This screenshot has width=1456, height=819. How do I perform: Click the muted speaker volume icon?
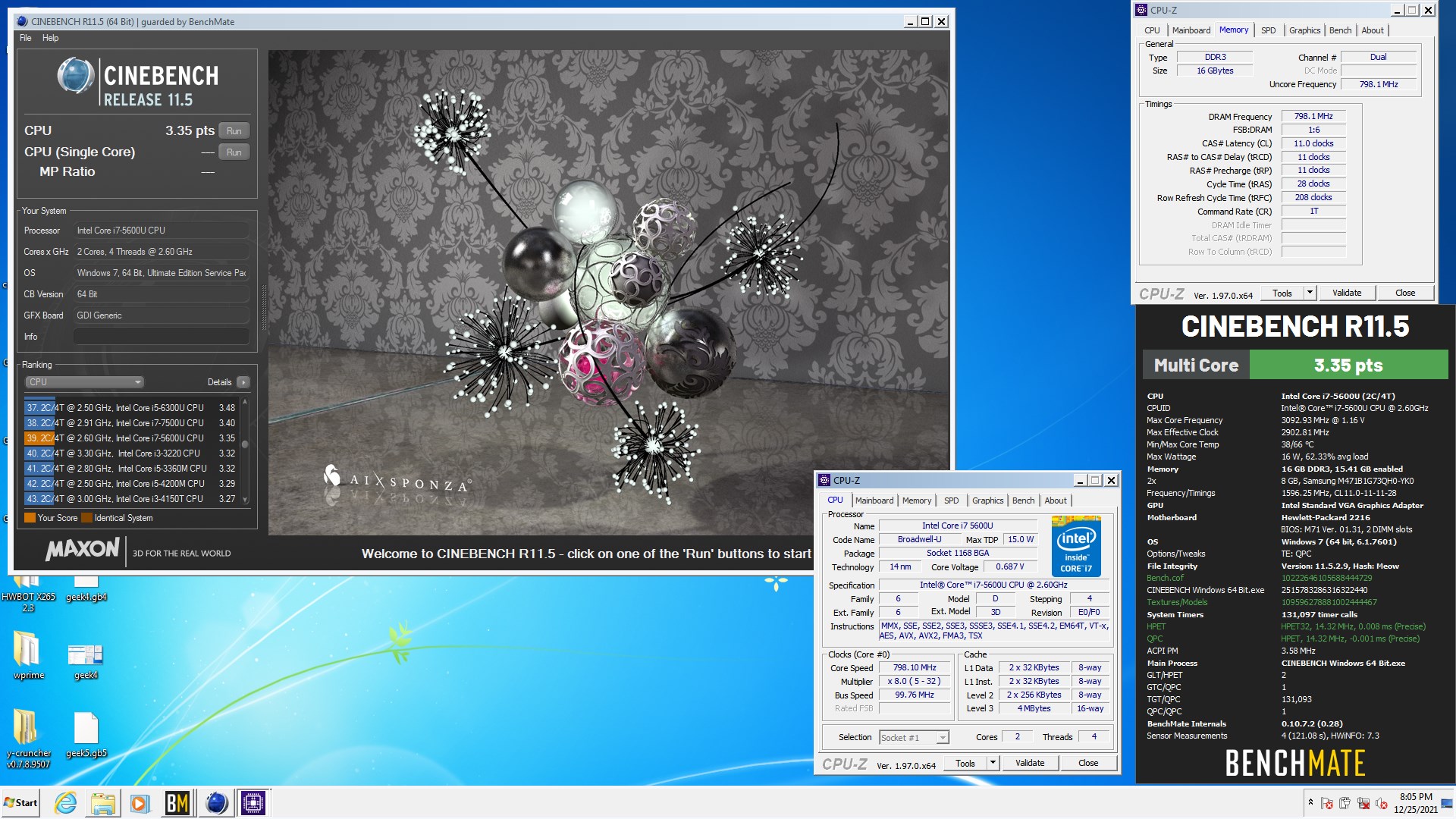tap(1381, 803)
